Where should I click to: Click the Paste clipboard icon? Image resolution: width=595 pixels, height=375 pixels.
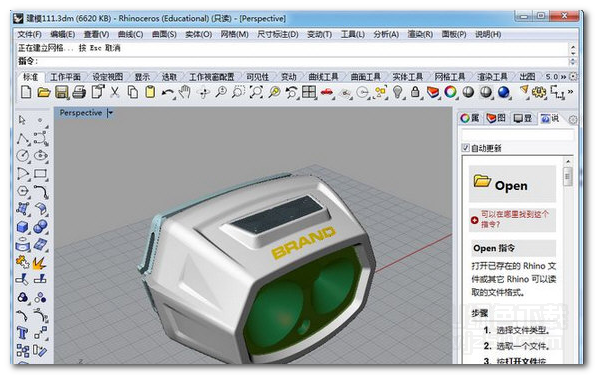click(x=150, y=92)
